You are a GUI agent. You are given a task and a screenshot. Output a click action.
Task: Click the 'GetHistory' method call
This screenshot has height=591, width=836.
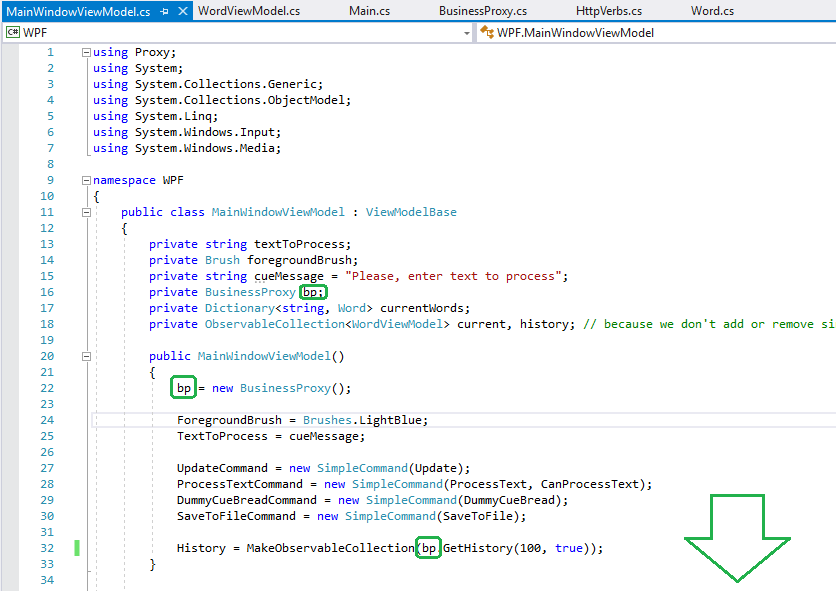coord(478,548)
